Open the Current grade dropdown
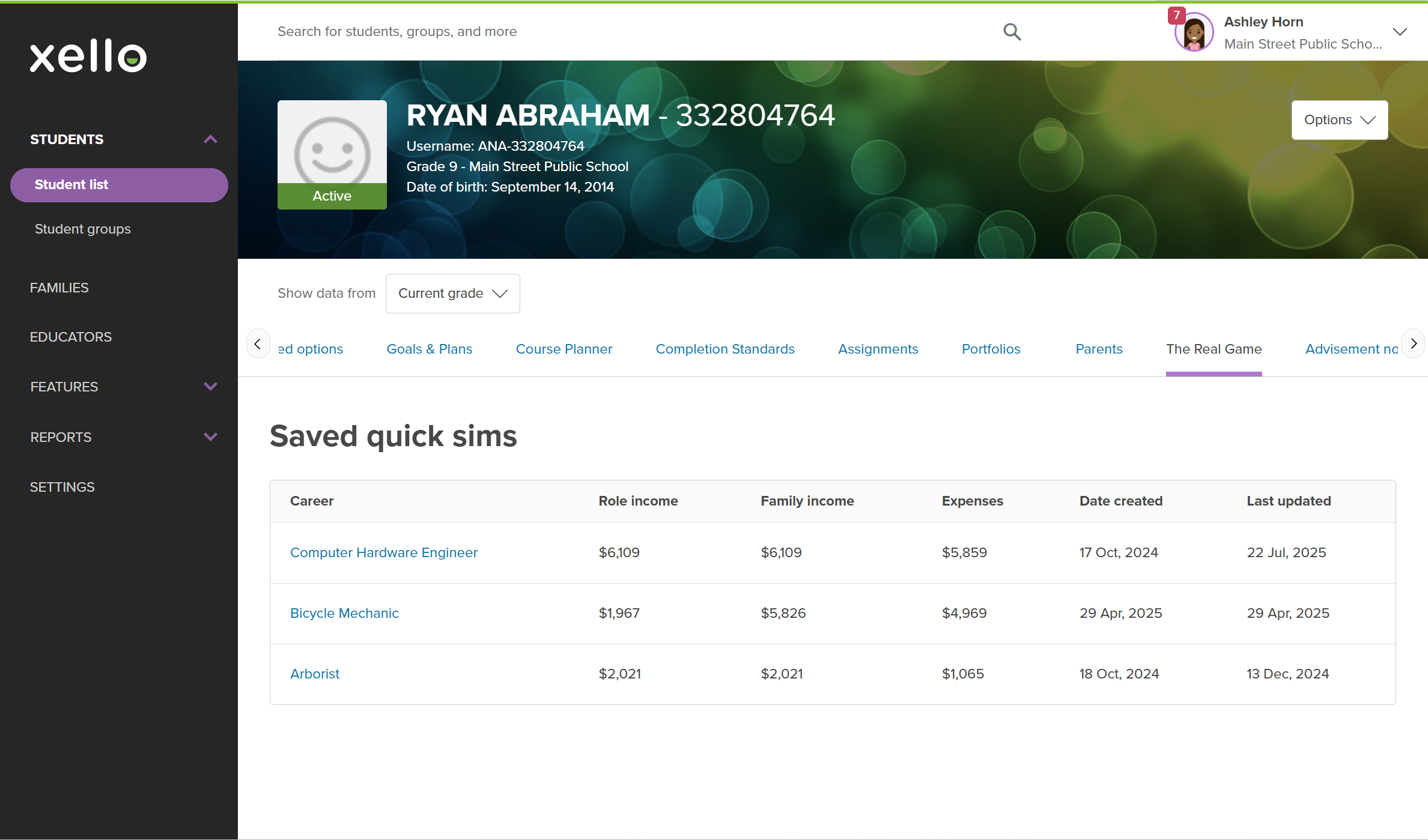 pos(452,294)
